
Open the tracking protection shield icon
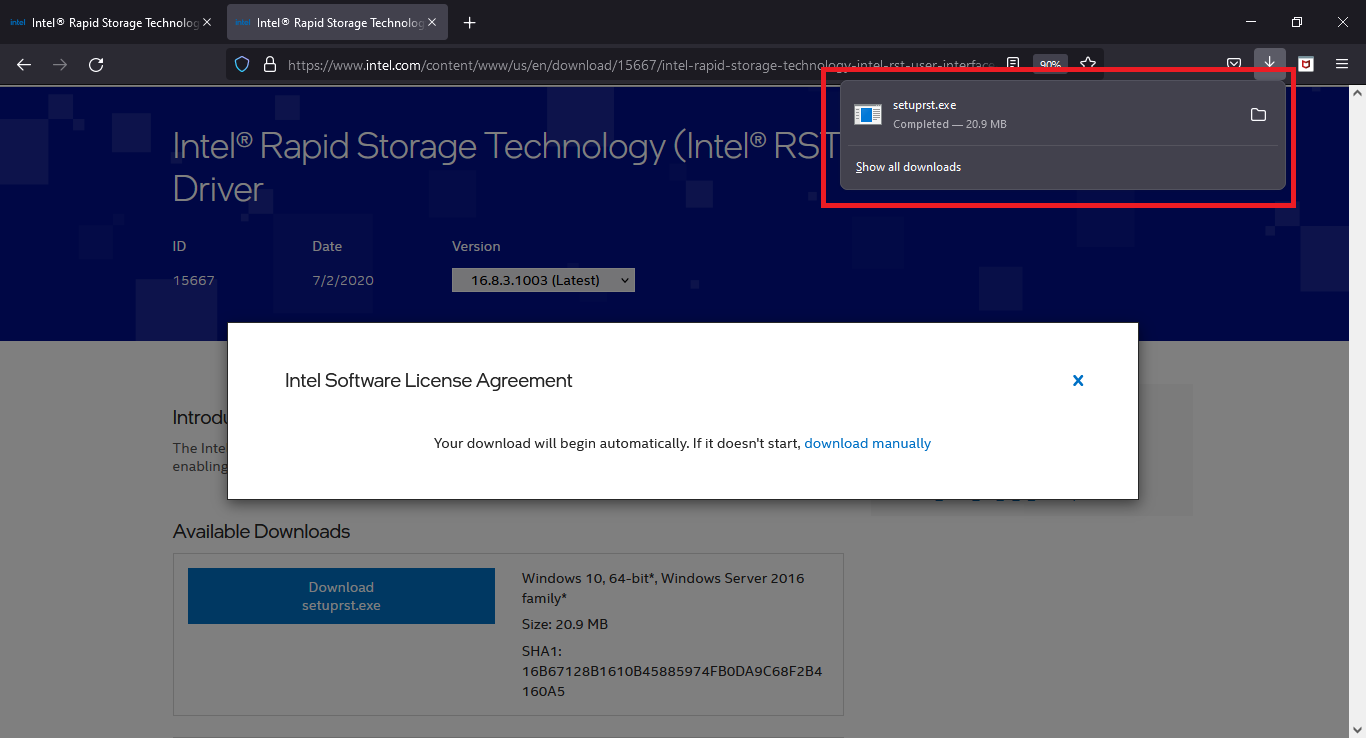(x=241, y=64)
